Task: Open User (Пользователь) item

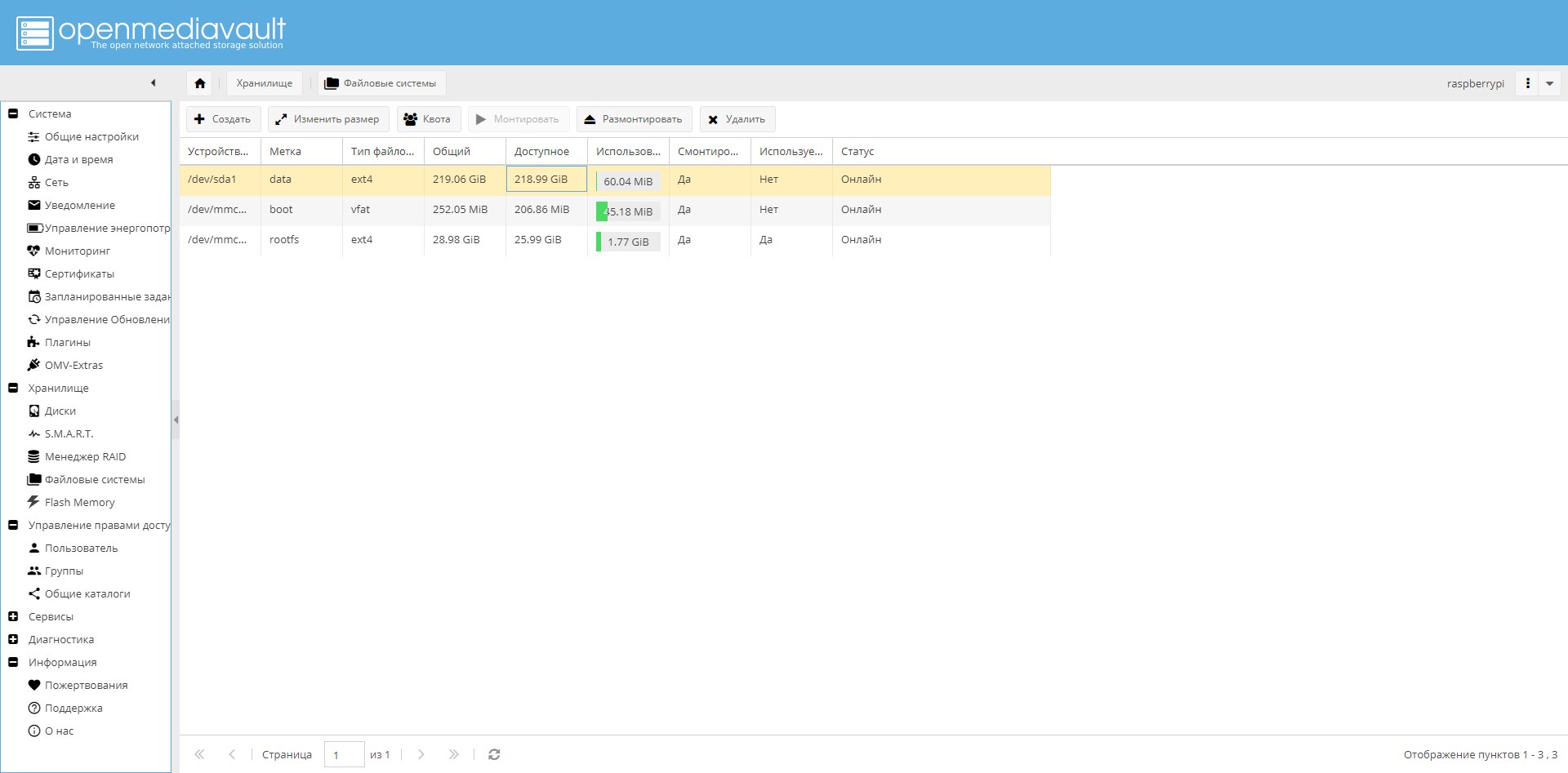Action: (x=81, y=549)
